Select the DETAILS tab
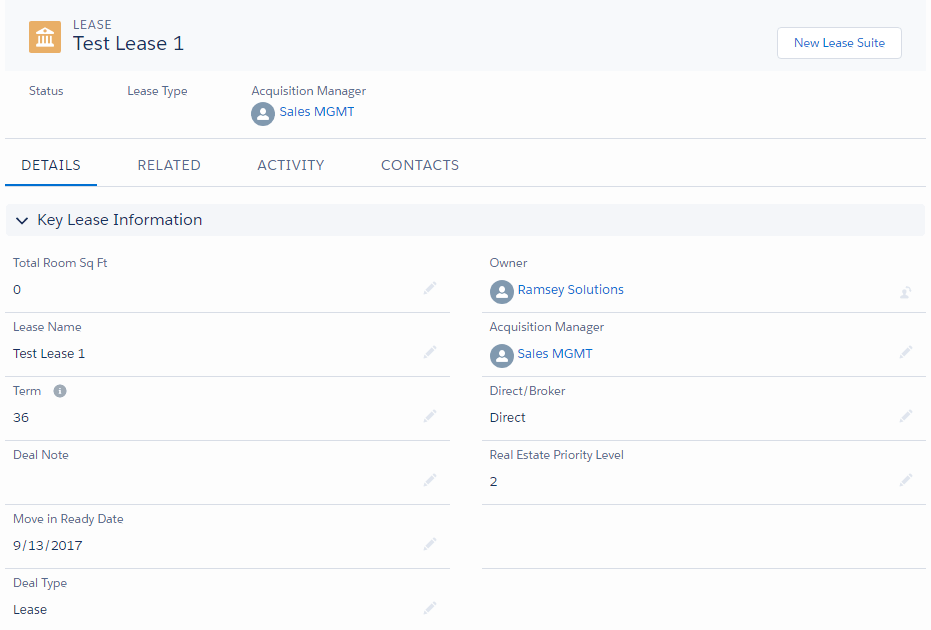Image resolution: width=931 pixels, height=630 pixels. [51, 165]
